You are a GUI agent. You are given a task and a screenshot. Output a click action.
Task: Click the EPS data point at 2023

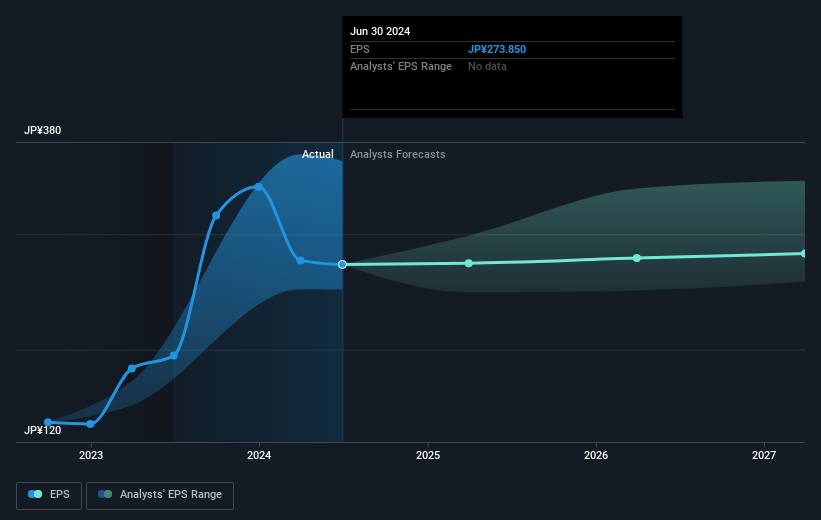click(91, 424)
